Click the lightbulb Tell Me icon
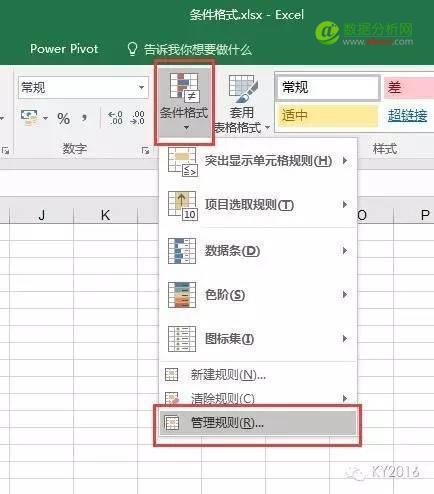This screenshot has height=494, width=434. click(x=132, y=49)
